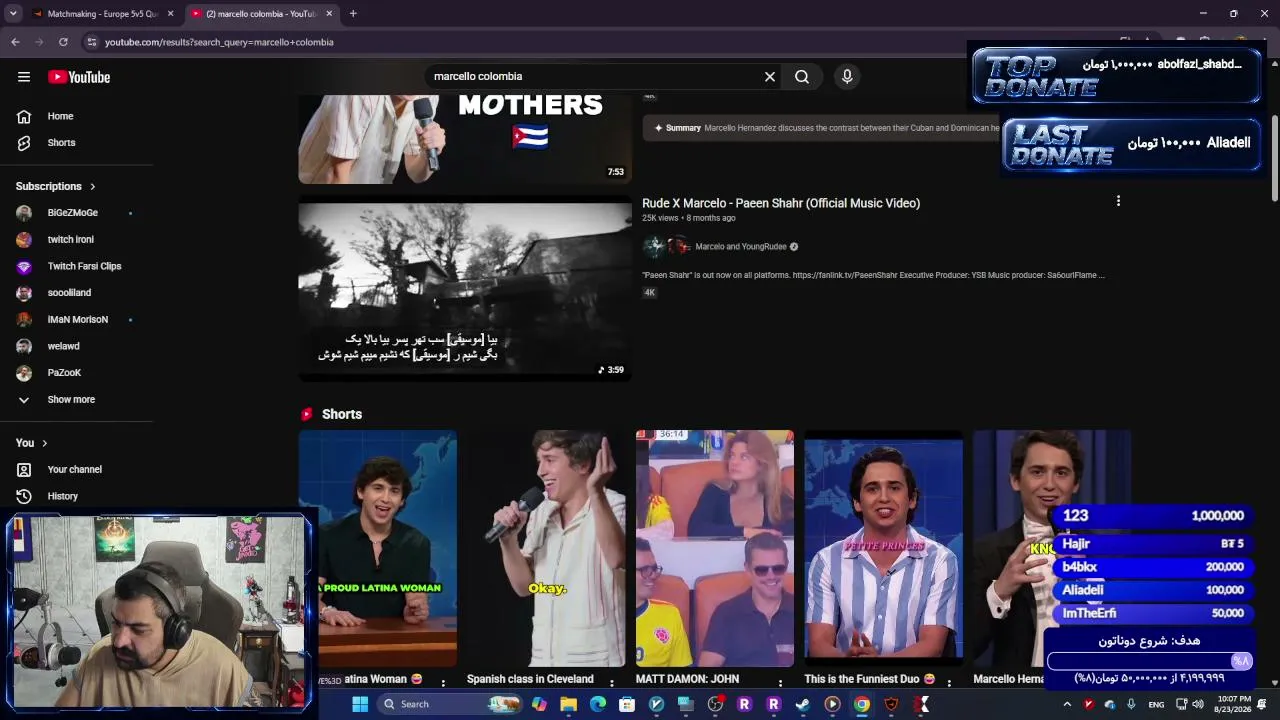The image size is (1280, 720).
Task: Select the marcello colombia YouTube tab
Action: tap(261, 14)
